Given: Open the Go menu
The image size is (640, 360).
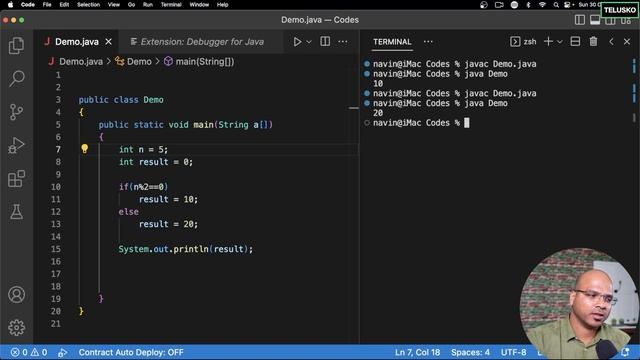Looking at the screenshot, I should [x=131, y=5].
